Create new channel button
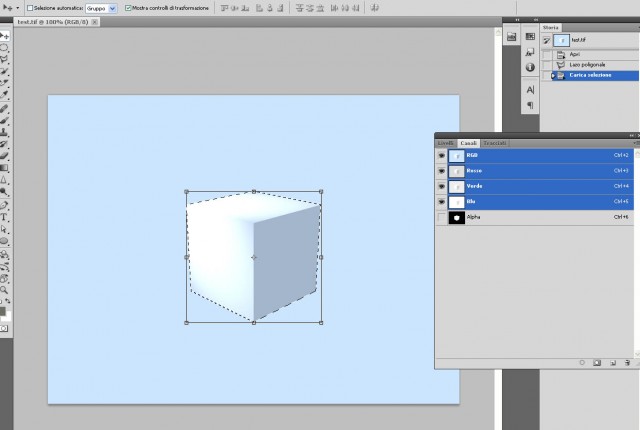The image size is (640, 430). (x=613, y=362)
